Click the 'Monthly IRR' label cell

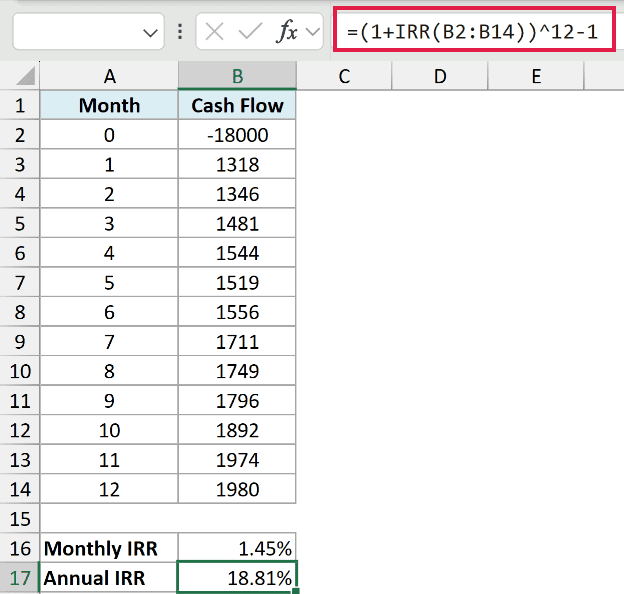(109, 548)
